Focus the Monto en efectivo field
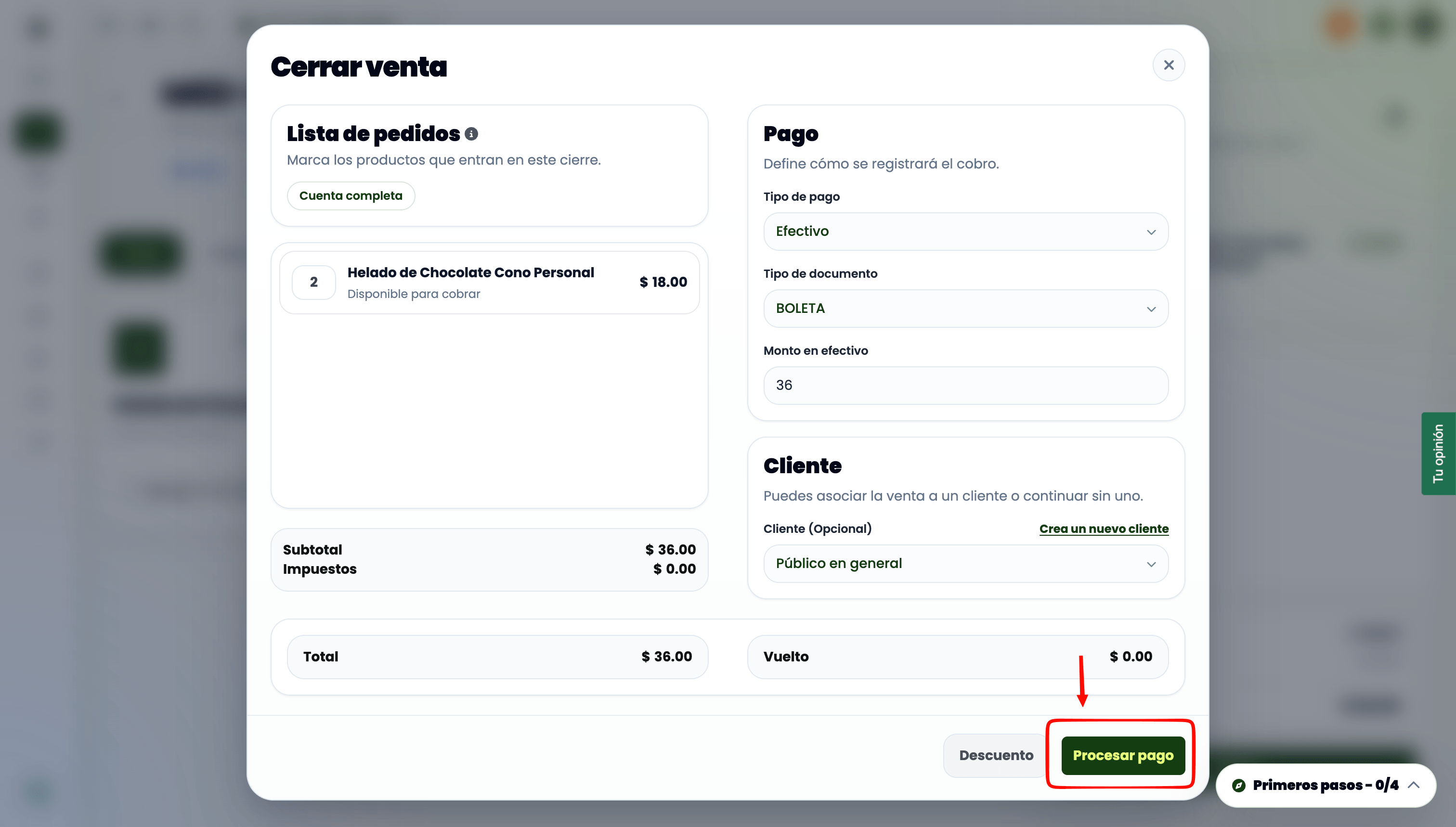Image resolution: width=1456 pixels, height=827 pixels. pyautogui.click(x=966, y=385)
